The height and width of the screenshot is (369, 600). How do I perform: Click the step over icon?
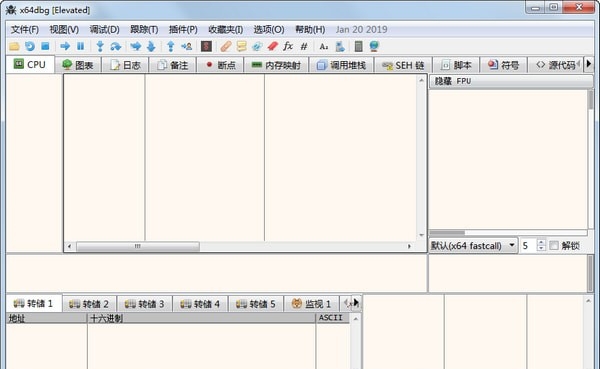click(116, 47)
